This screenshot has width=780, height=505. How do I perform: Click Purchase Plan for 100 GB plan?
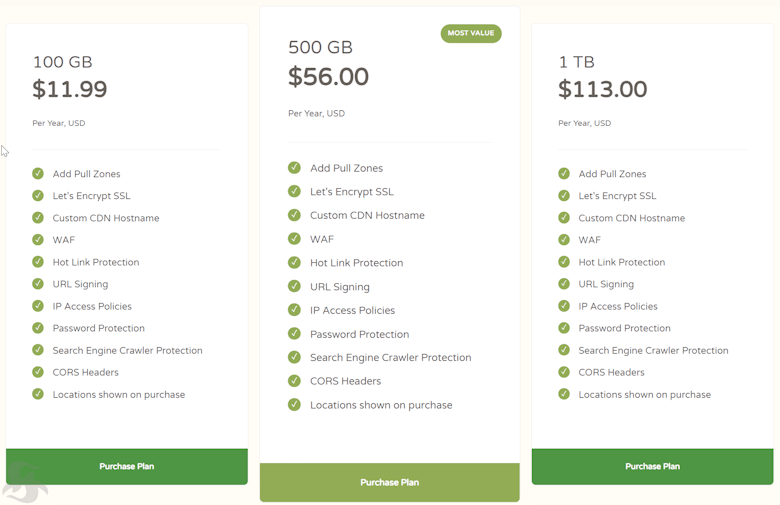tap(127, 466)
